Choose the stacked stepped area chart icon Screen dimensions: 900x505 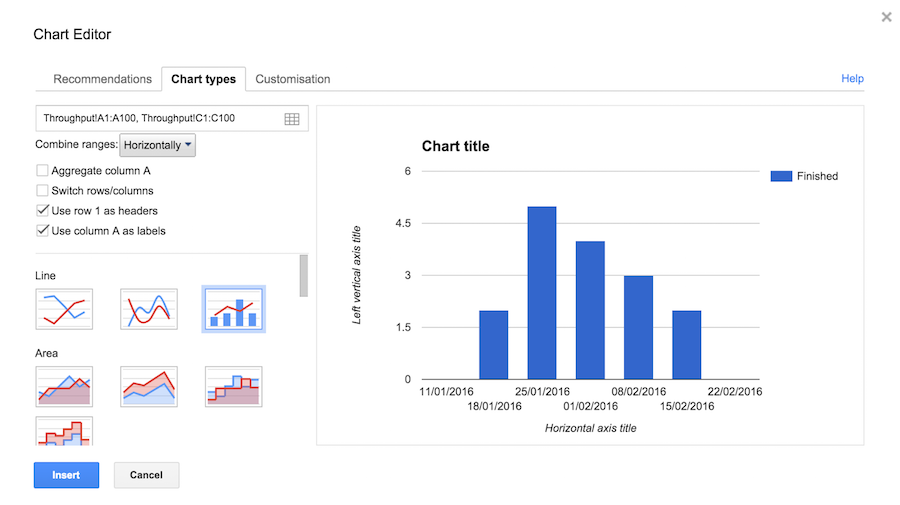64,431
